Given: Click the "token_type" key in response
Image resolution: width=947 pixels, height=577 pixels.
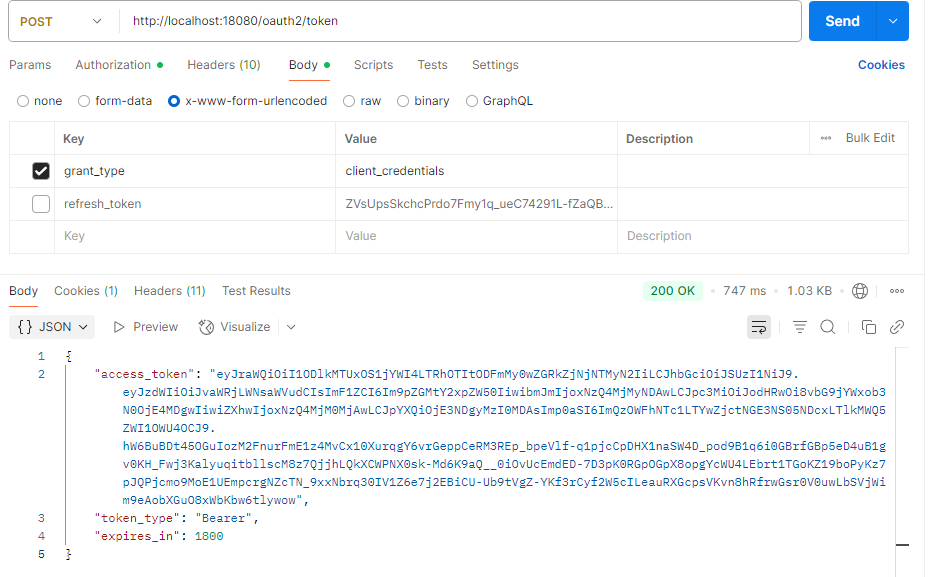Looking at the screenshot, I should coord(137,518).
